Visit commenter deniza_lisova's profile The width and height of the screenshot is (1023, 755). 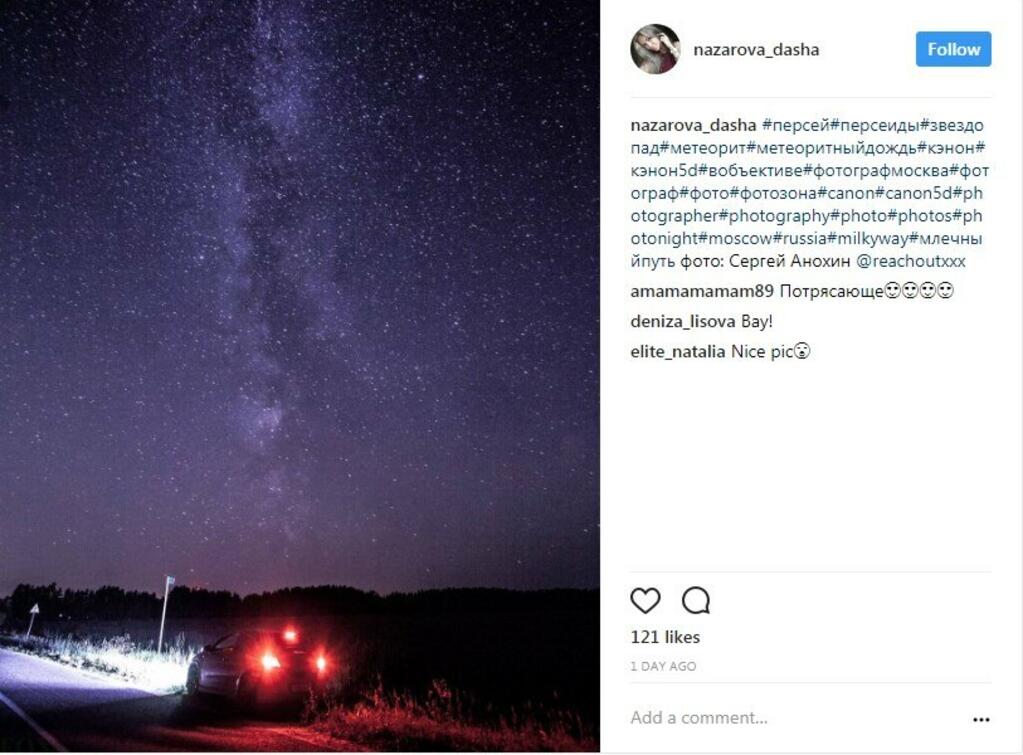pyautogui.click(x=683, y=321)
